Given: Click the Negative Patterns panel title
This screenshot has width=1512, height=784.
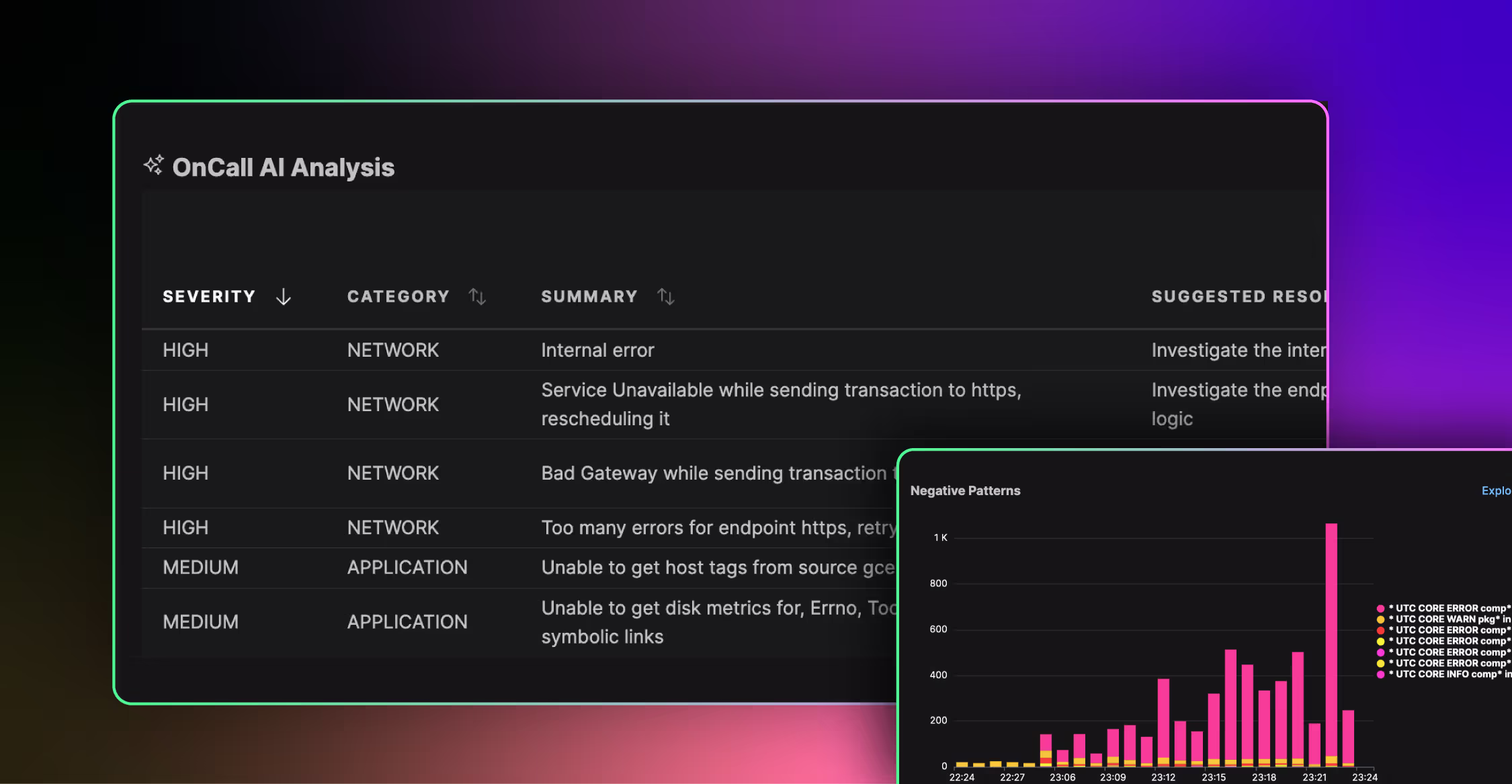Looking at the screenshot, I should tap(966, 490).
